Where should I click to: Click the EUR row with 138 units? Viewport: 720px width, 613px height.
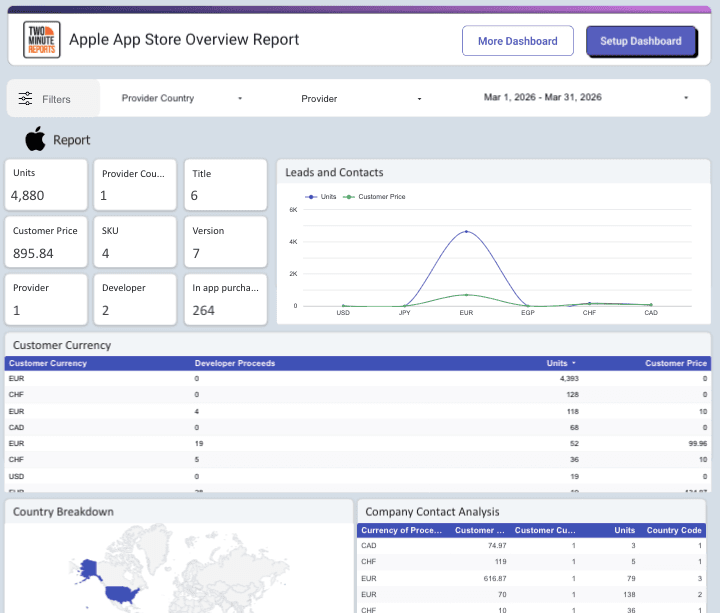click(531, 595)
